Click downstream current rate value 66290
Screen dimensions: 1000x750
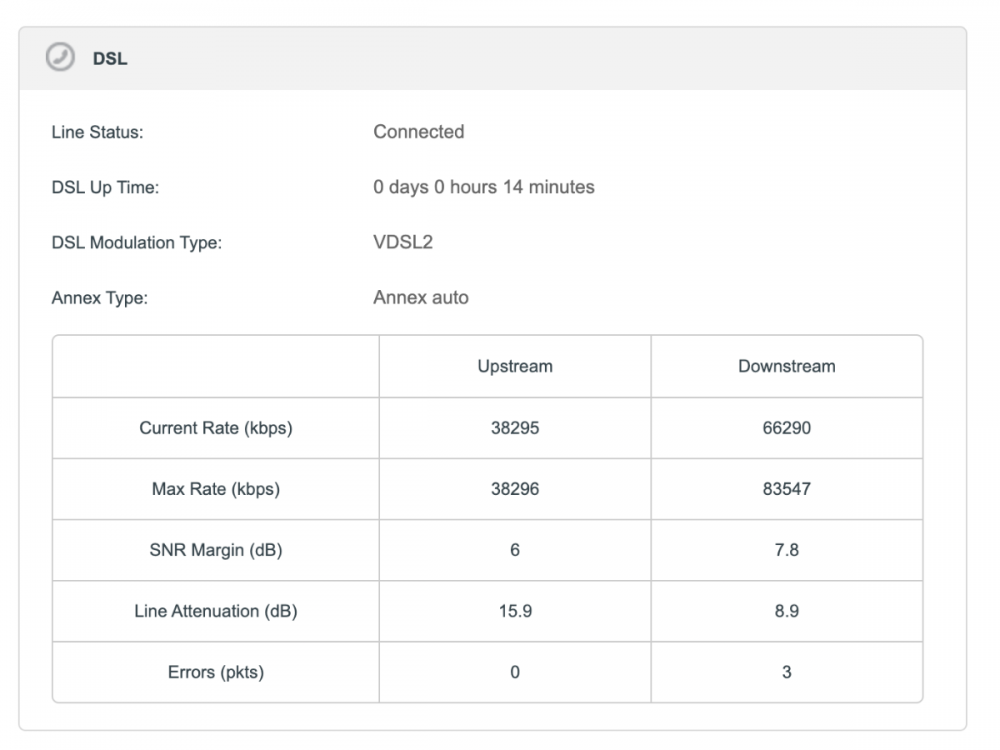pyautogui.click(x=786, y=428)
